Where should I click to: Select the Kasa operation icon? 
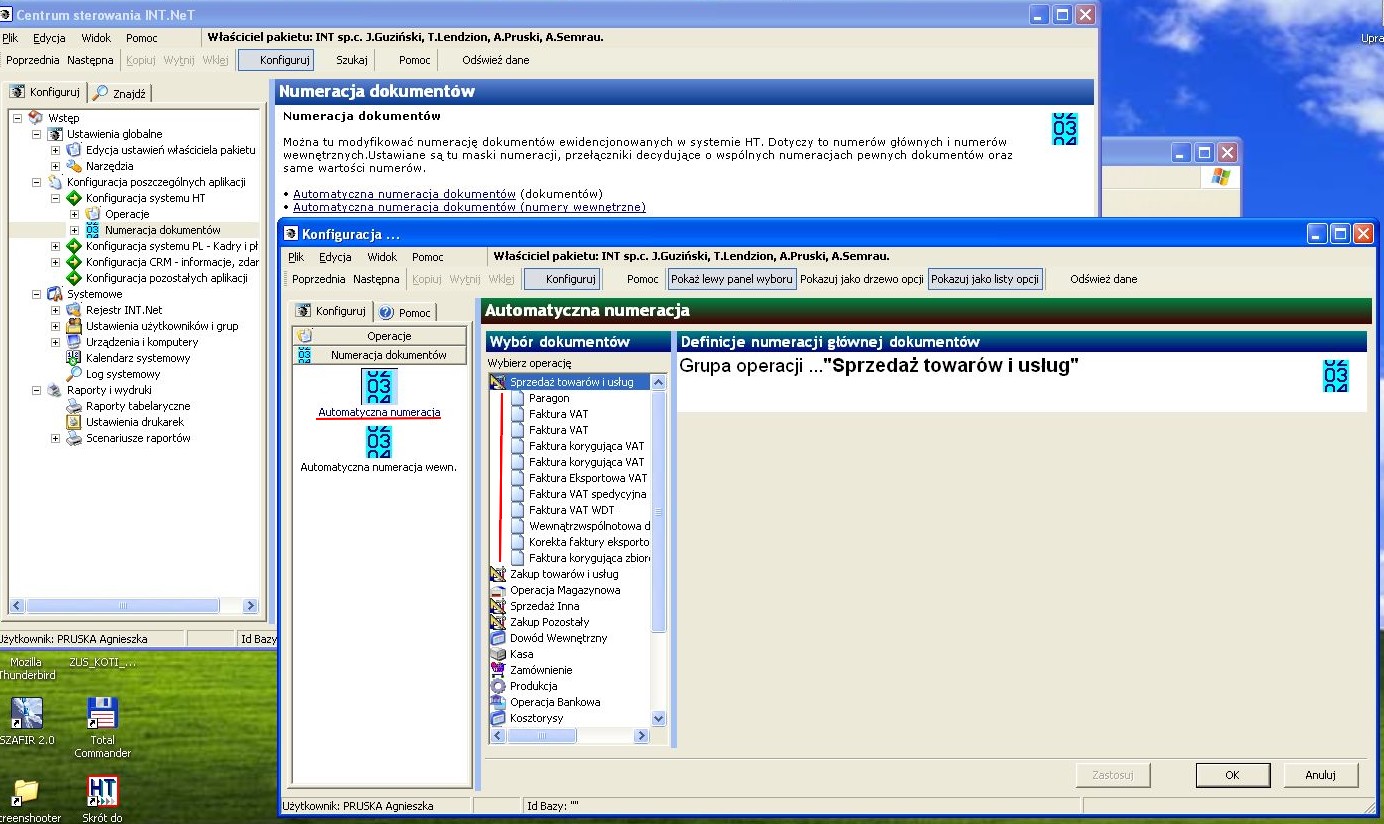499,654
